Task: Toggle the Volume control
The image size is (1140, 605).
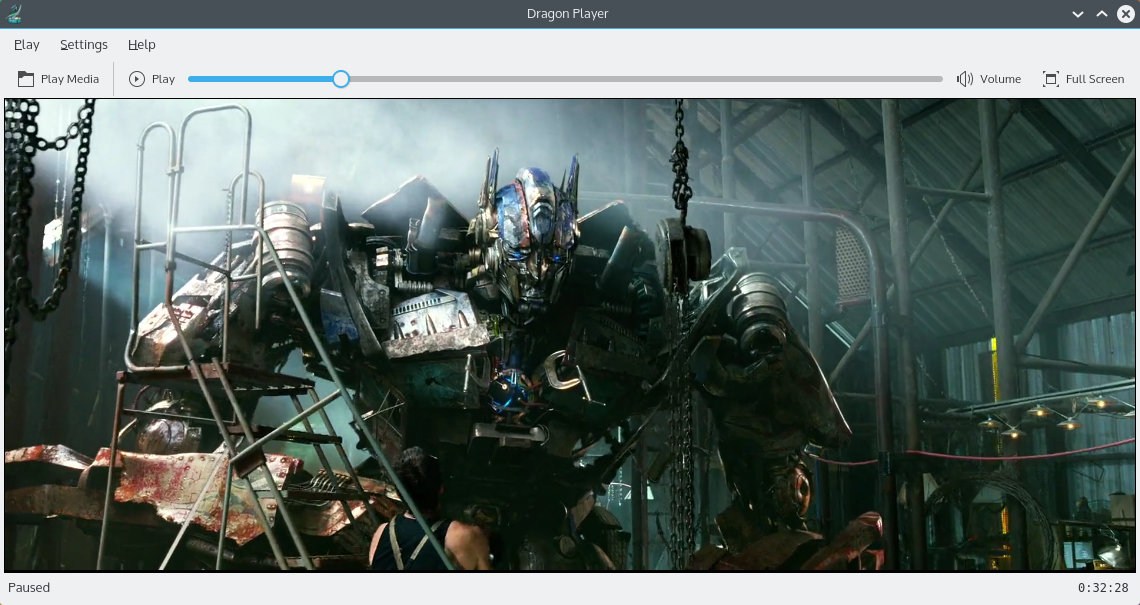Action: coord(989,79)
